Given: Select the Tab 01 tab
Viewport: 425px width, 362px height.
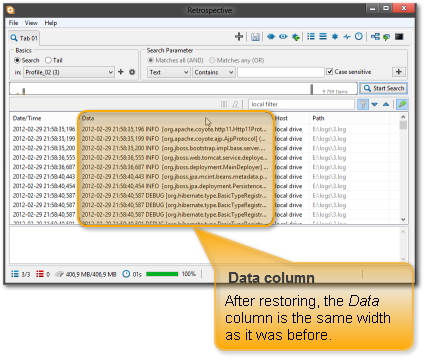Looking at the screenshot, I should click(x=24, y=38).
